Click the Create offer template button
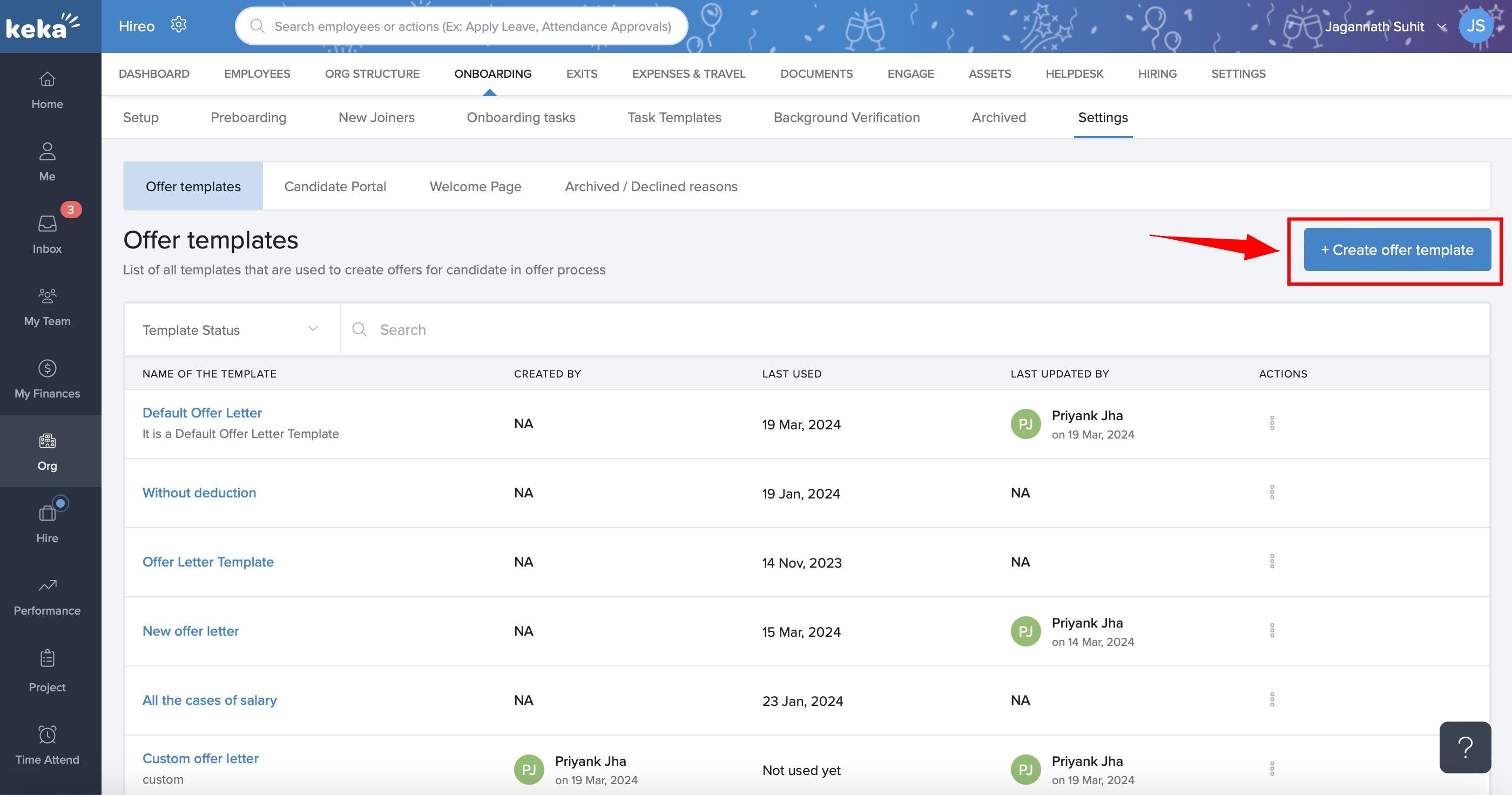Image resolution: width=1512 pixels, height=795 pixels. (x=1396, y=250)
